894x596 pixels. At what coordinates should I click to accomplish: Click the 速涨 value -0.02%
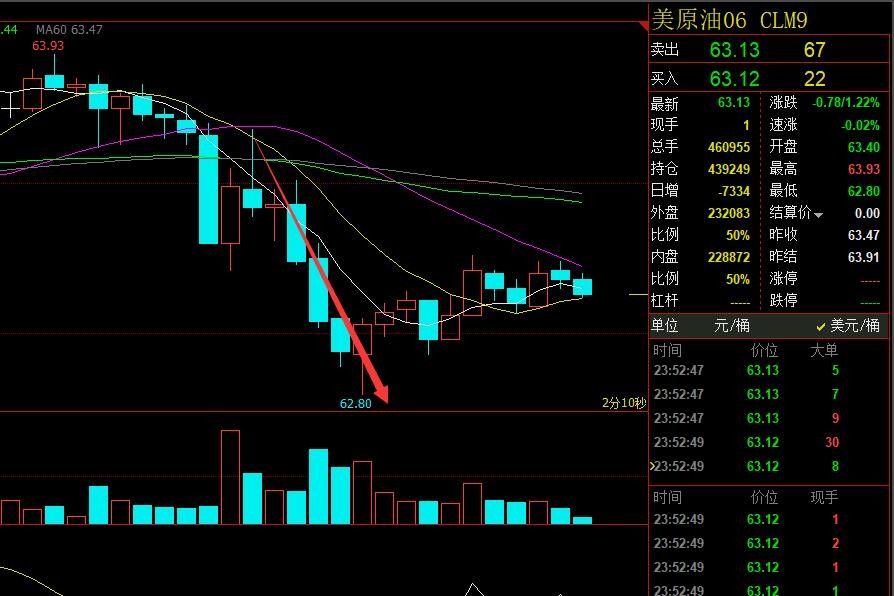(860, 125)
